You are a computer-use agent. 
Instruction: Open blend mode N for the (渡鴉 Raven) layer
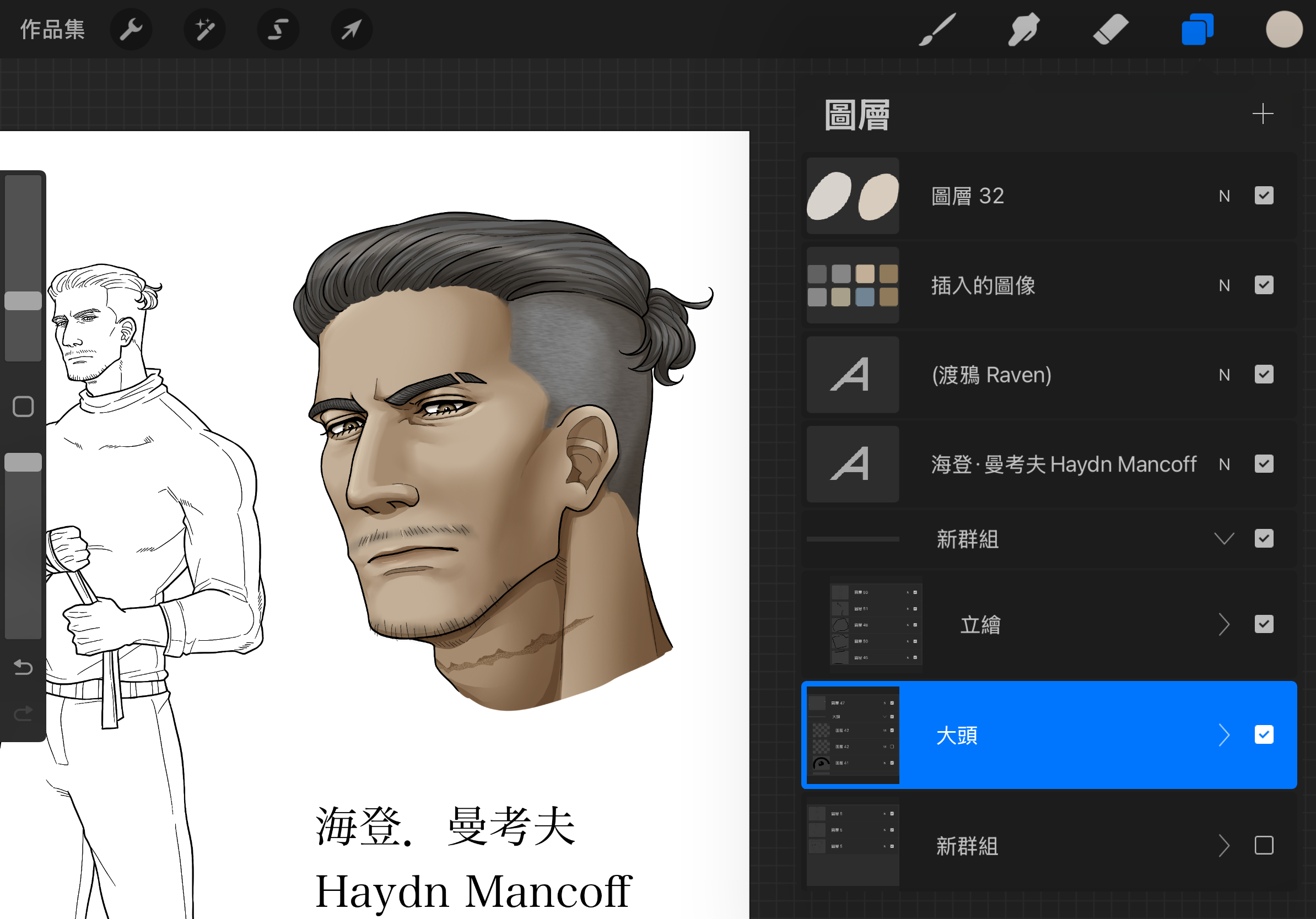click(x=1225, y=375)
